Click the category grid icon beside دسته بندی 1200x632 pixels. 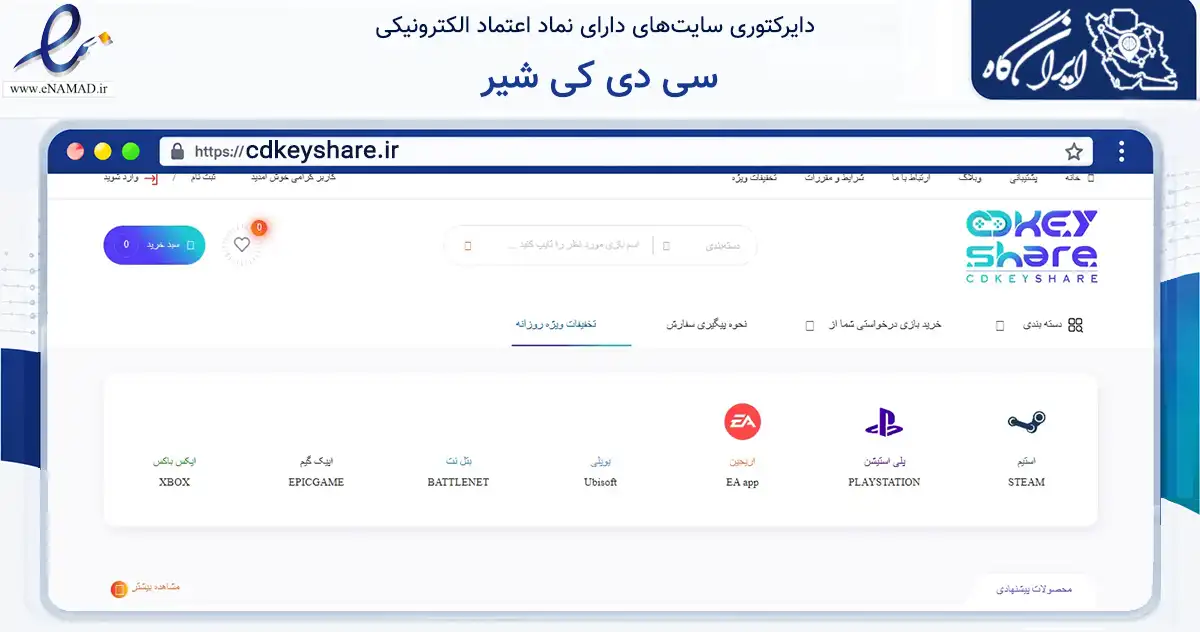coord(1076,325)
